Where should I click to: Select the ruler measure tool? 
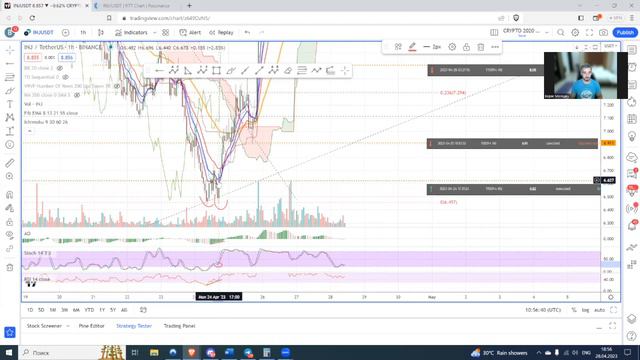pos(10,163)
